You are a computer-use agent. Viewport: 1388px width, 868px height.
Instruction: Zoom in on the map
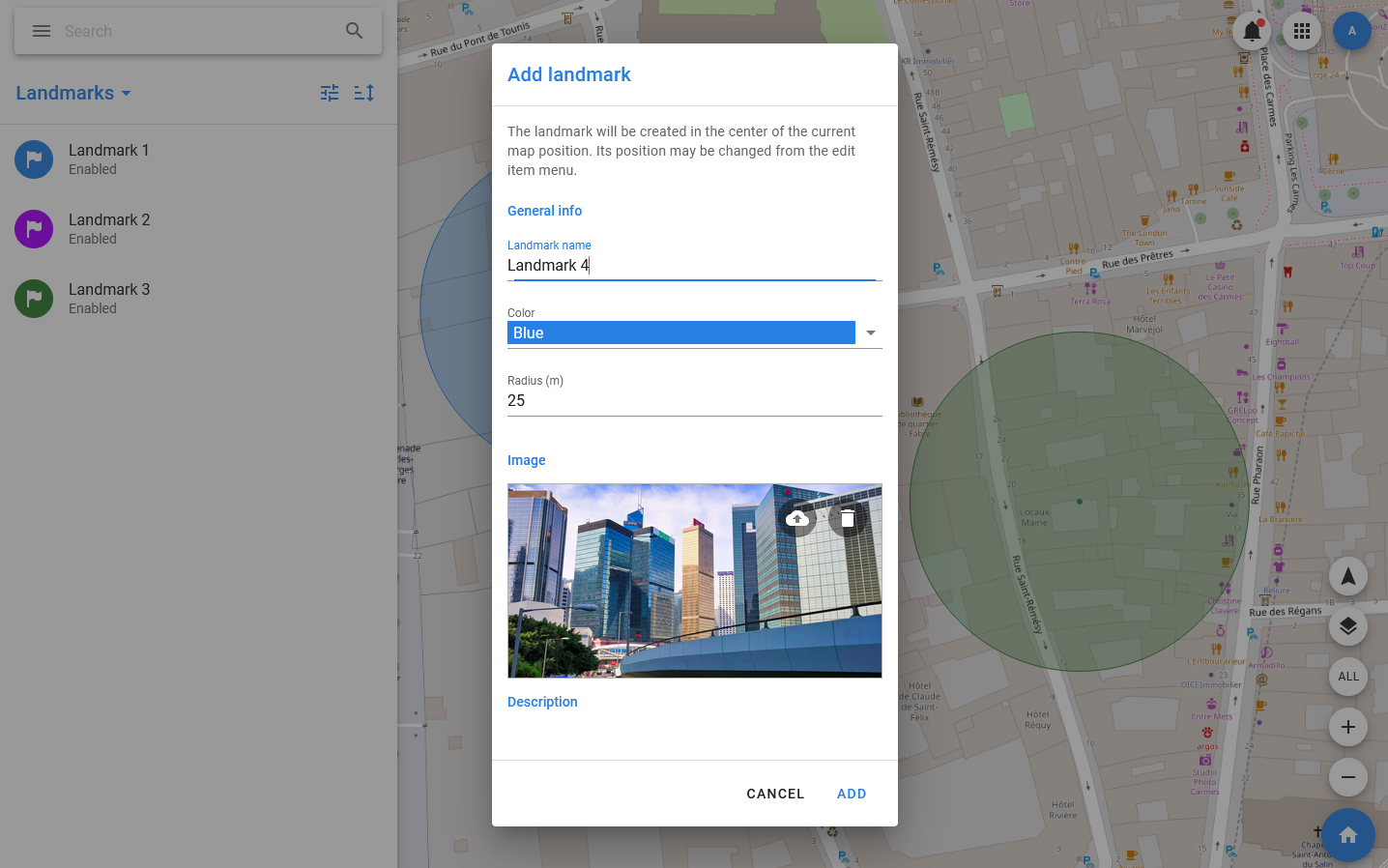click(x=1347, y=727)
